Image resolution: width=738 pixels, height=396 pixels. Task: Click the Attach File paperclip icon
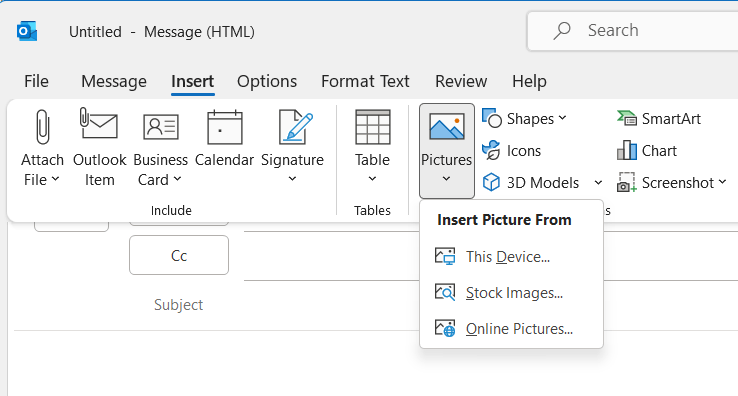[42, 127]
